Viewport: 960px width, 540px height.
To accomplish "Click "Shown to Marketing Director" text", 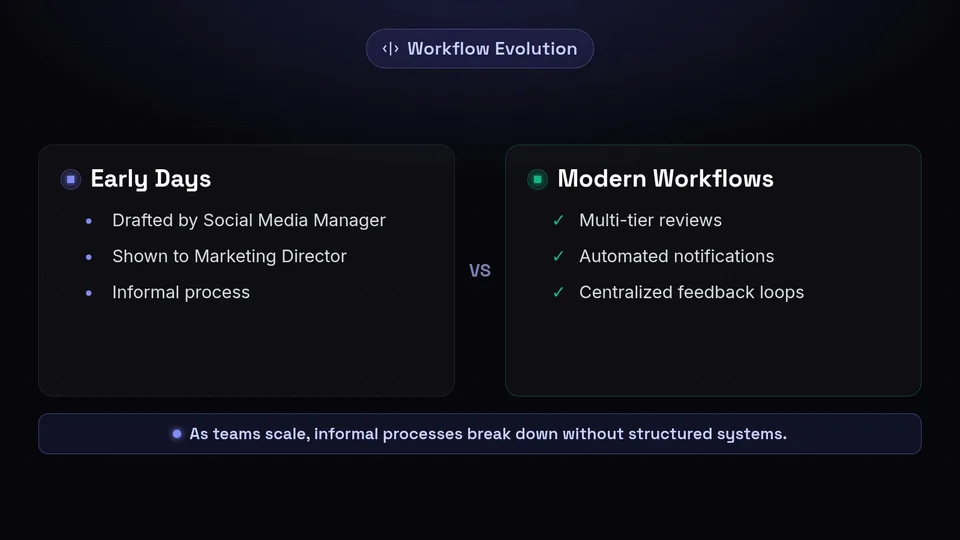I will [x=229, y=256].
